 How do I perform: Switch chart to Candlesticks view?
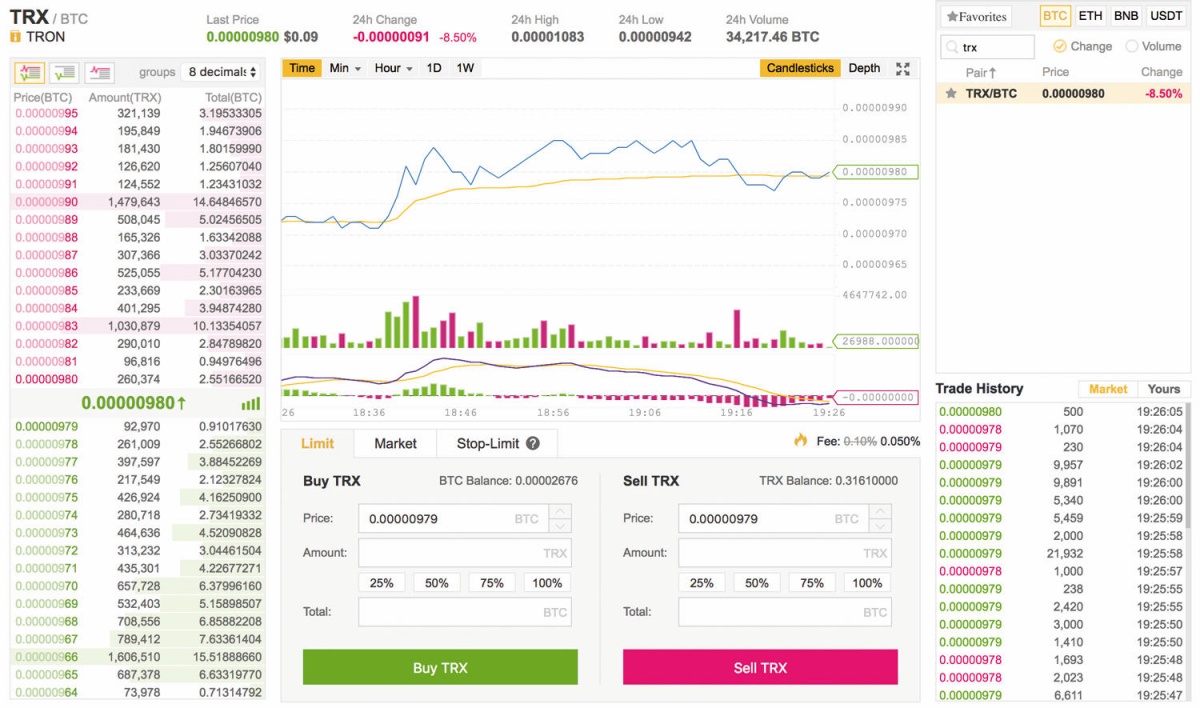800,68
